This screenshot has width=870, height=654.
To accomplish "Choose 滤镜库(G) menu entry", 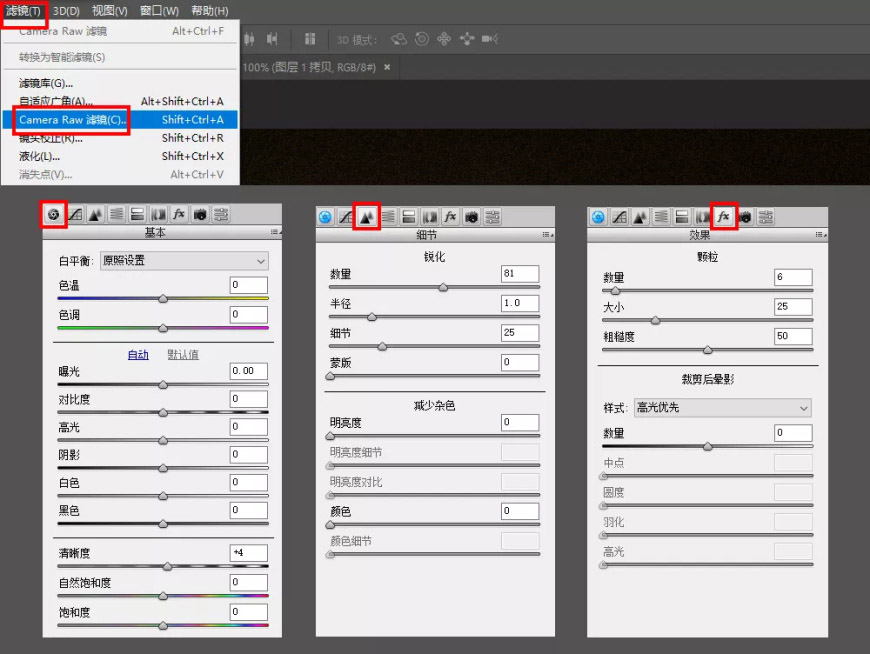I will click(x=120, y=83).
